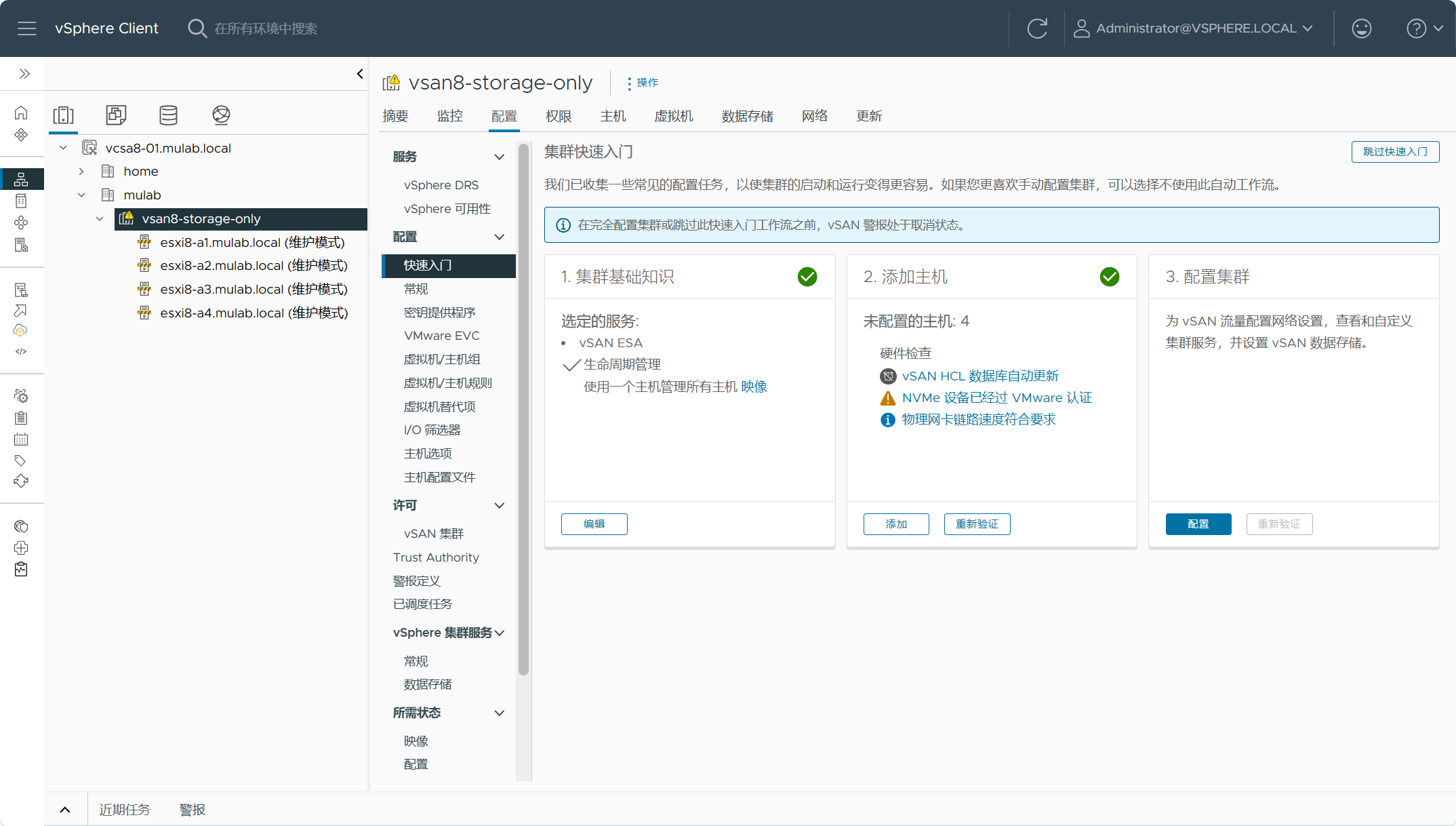The height and width of the screenshot is (826, 1456).
Task: Open the smiley feedback icon
Action: tap(1361, 28)
